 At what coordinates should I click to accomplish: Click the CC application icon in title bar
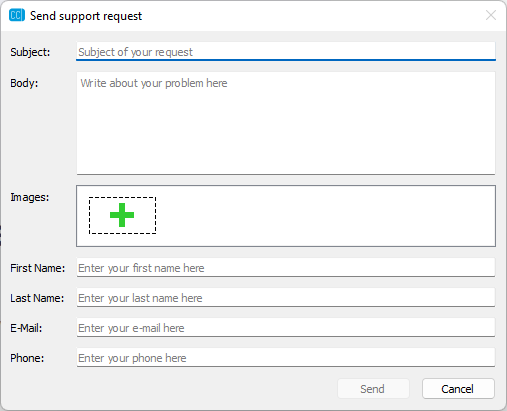point(17,15)
